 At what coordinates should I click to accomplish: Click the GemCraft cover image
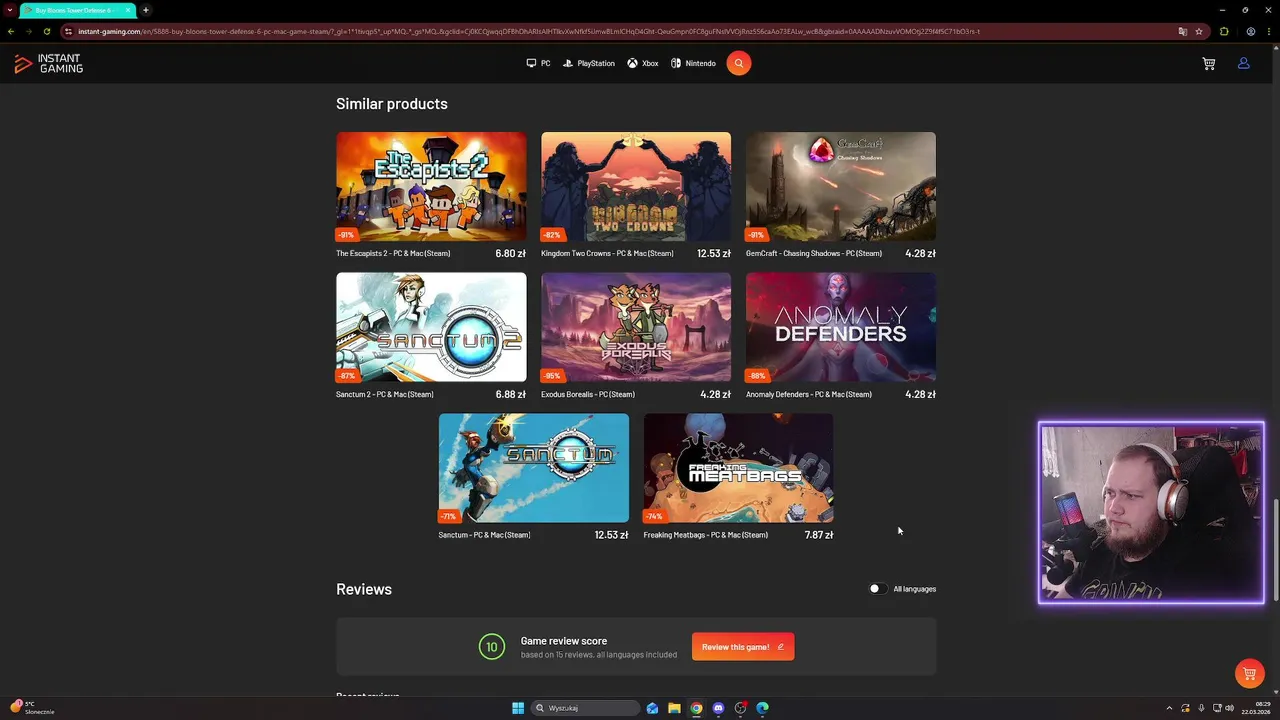click(841, 187)
